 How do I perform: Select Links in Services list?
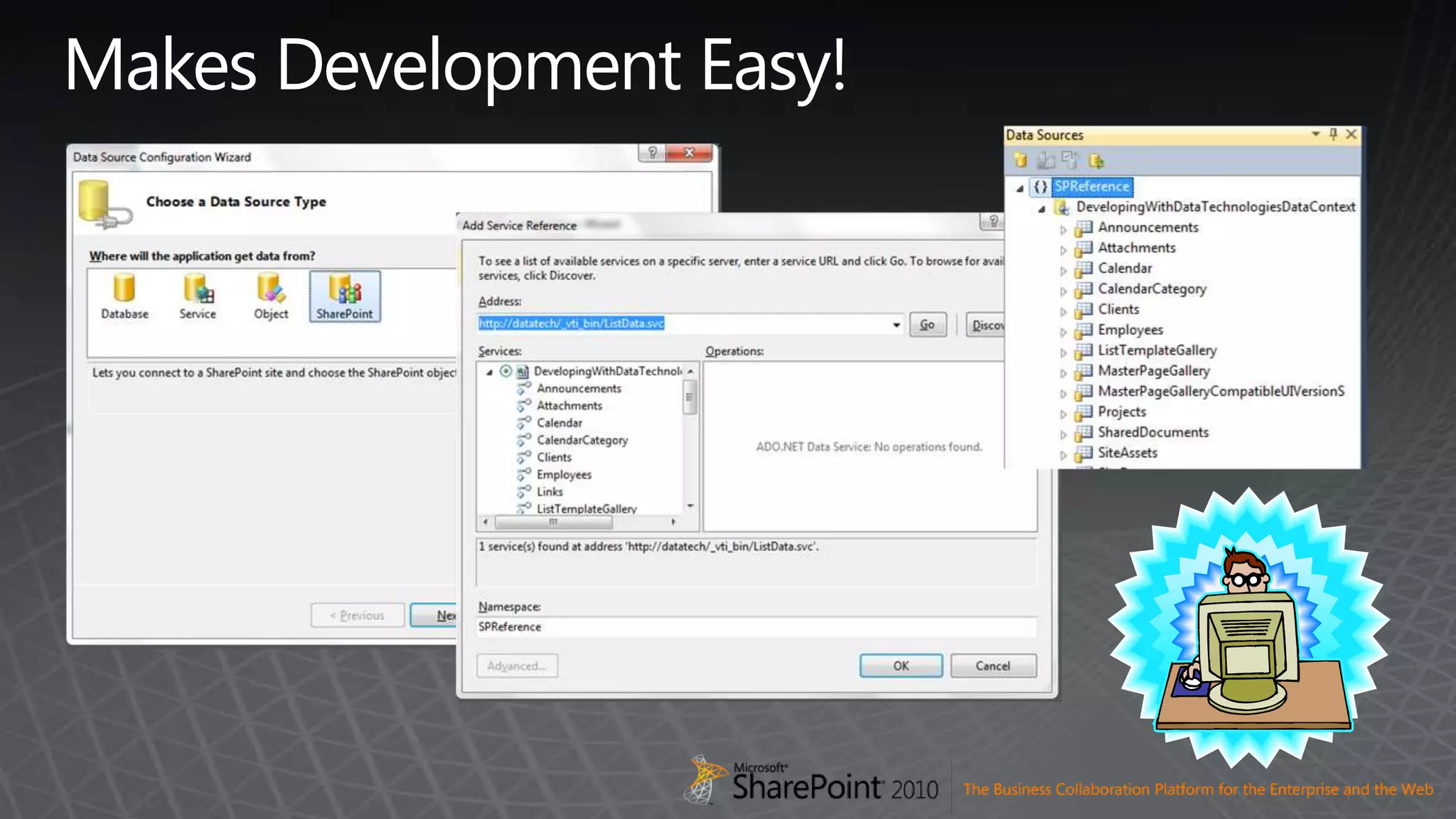coord(550,491)
